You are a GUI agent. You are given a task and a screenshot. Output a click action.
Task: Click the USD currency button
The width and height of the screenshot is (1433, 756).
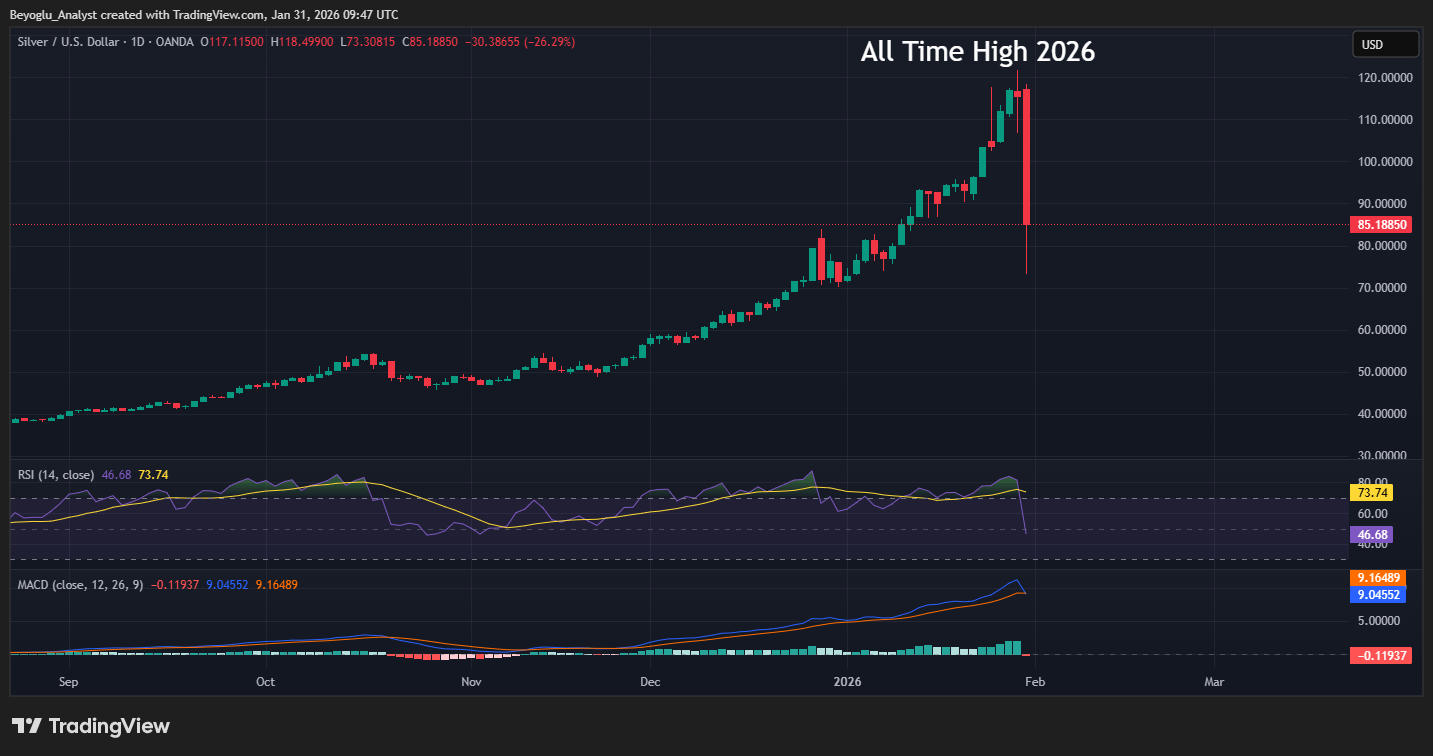(x=1385, y=44)
